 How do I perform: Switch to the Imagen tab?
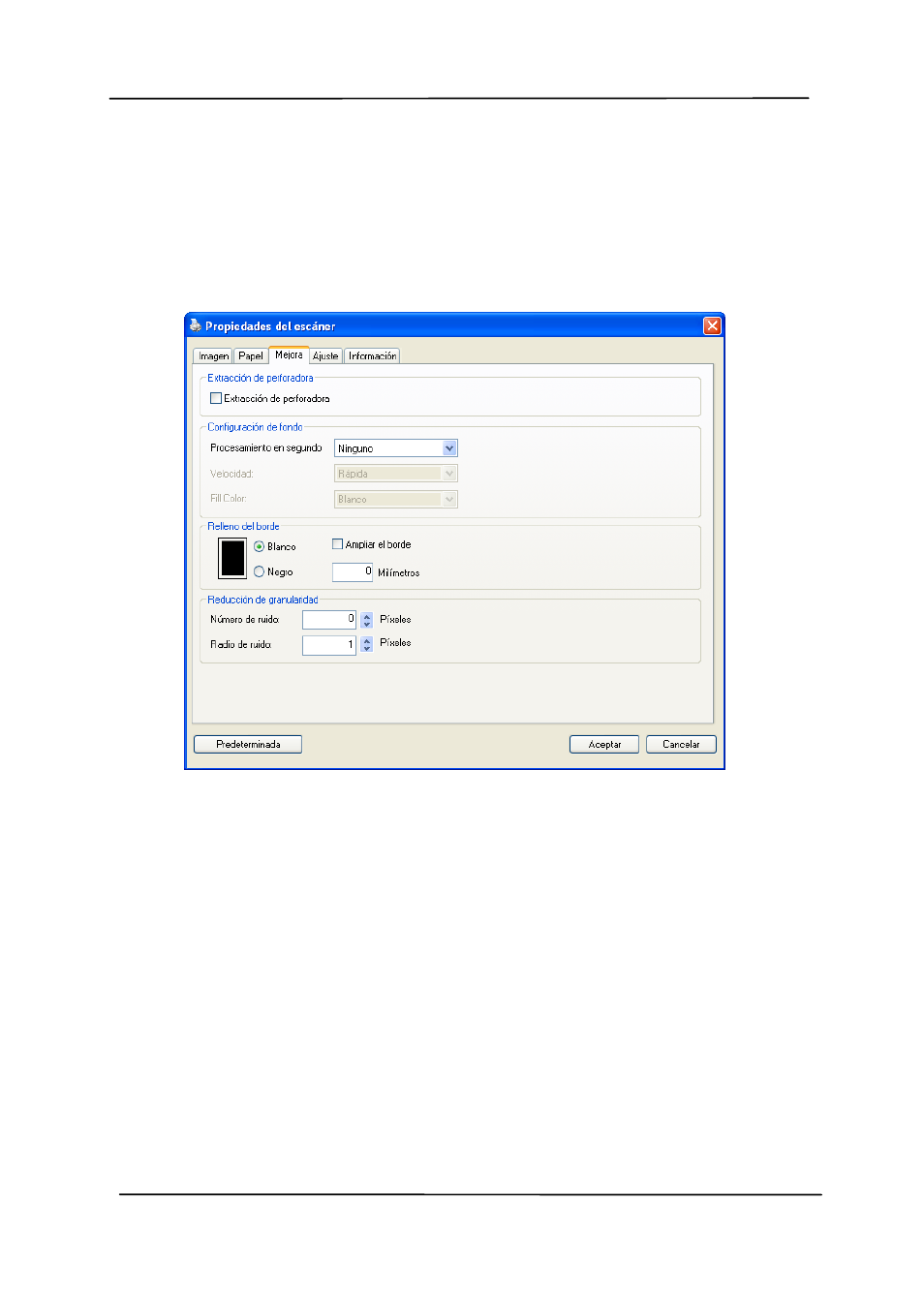tap(213, 356)
